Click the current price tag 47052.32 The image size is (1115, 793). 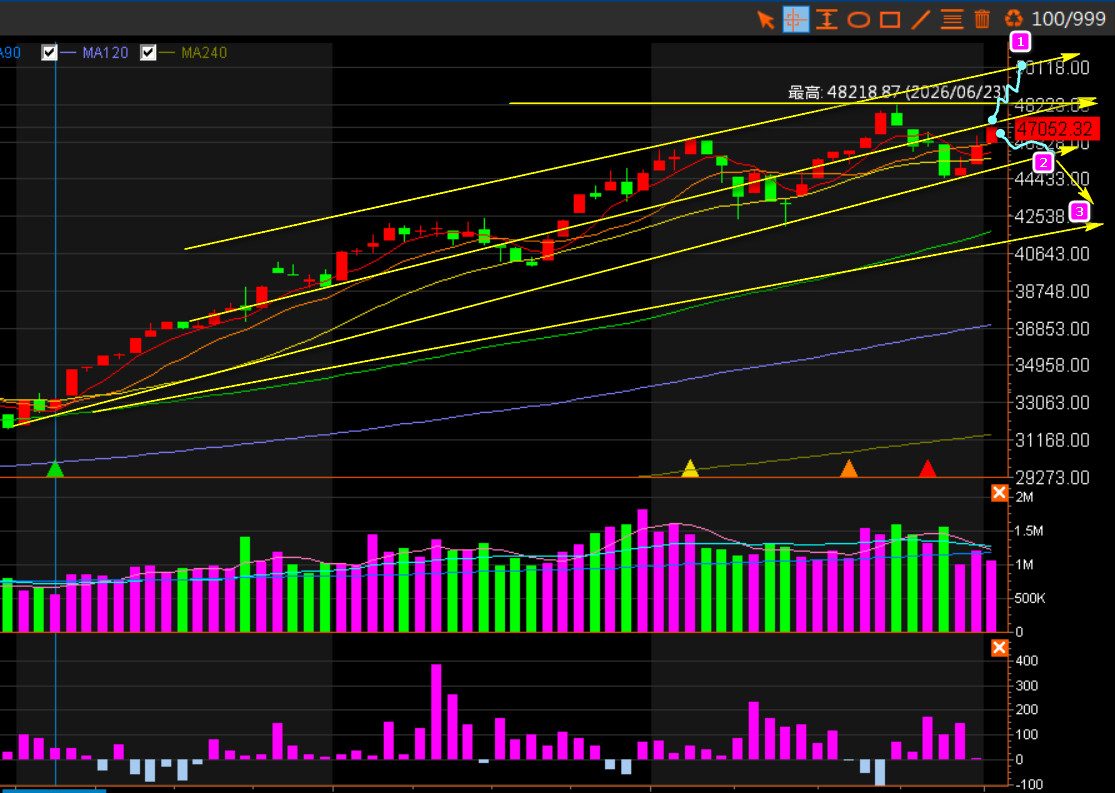[1057, 129]
